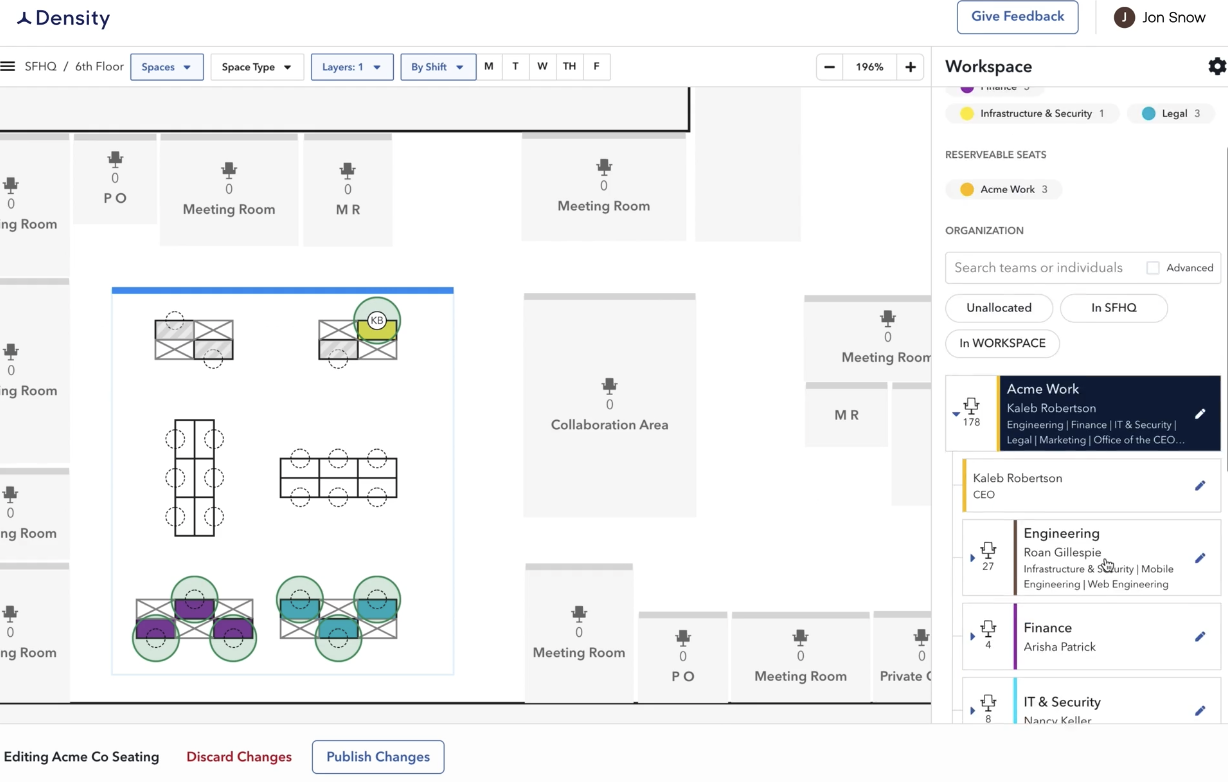Click Discard Changes
Viewport: 1228px width, 782px height.
pyautogui.click(x=239, y=757)
